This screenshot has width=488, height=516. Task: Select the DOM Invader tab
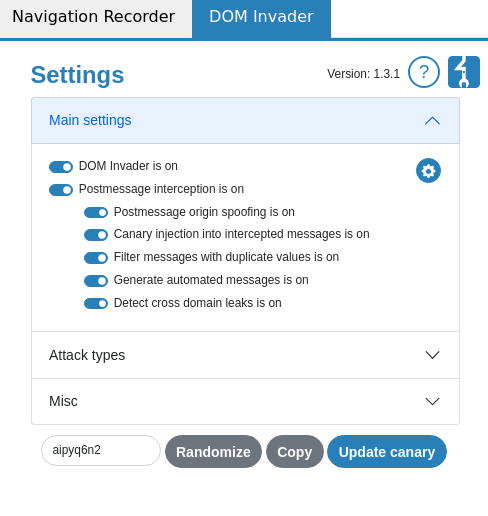tap(261, 17)
